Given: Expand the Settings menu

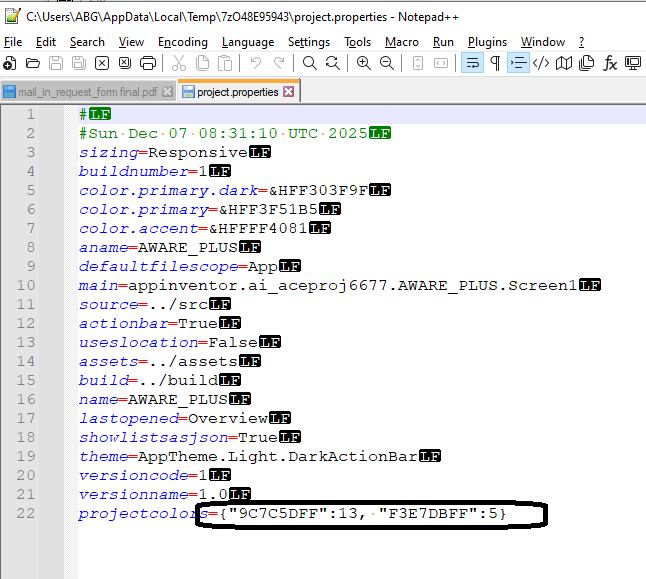Looking at the screenshot, I should pos(308,42).
